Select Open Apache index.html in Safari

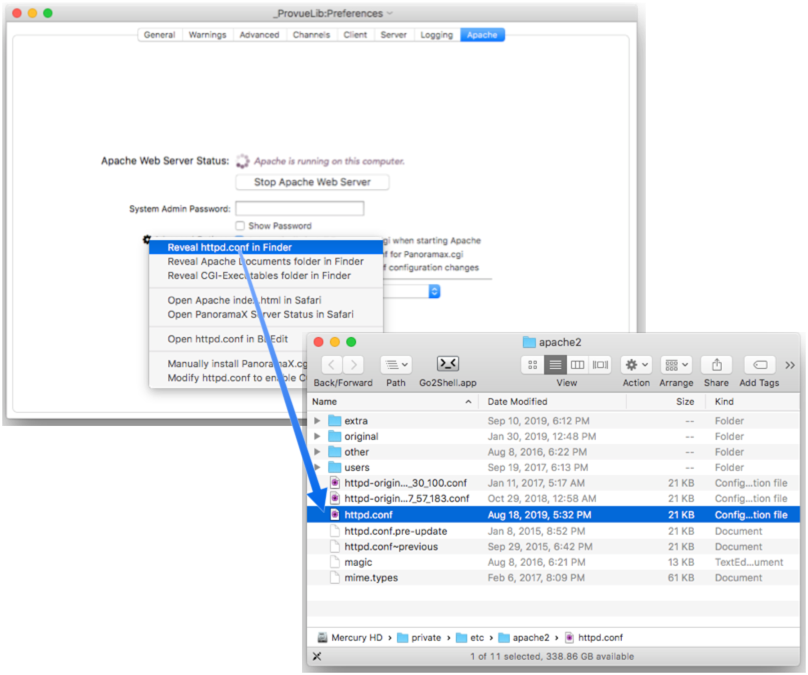[x=266, y=300]
